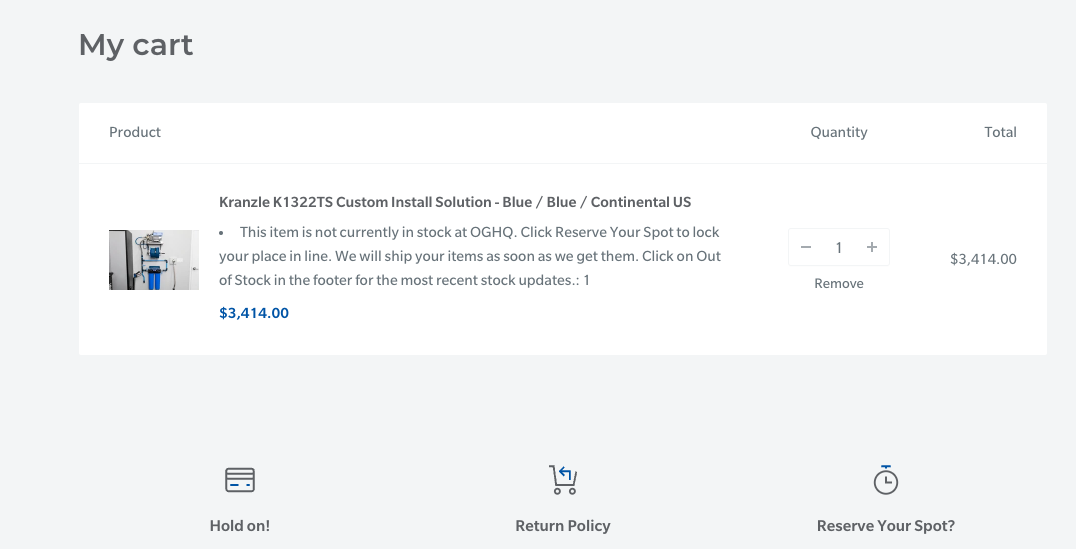Open the Kranzle product thumbnail image

point(154,260)
